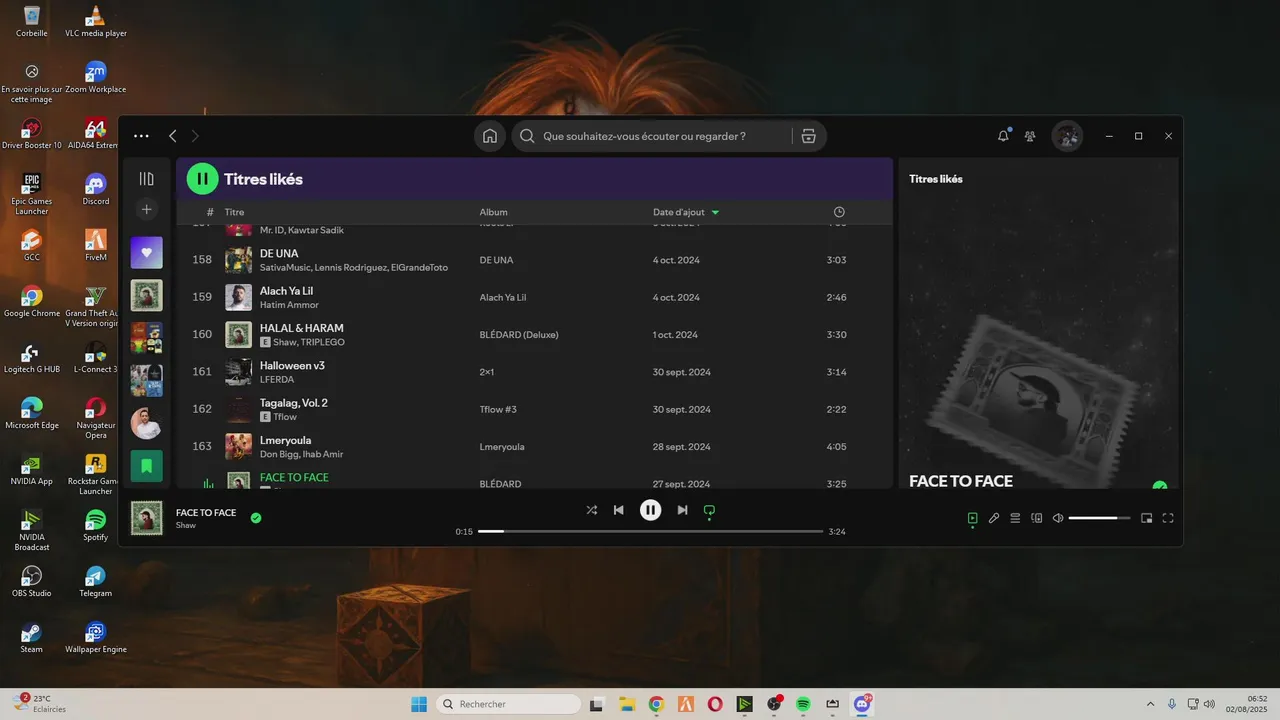Toggle repeat mode
The image size is (1280, 720).
click(x=709, y=510)
